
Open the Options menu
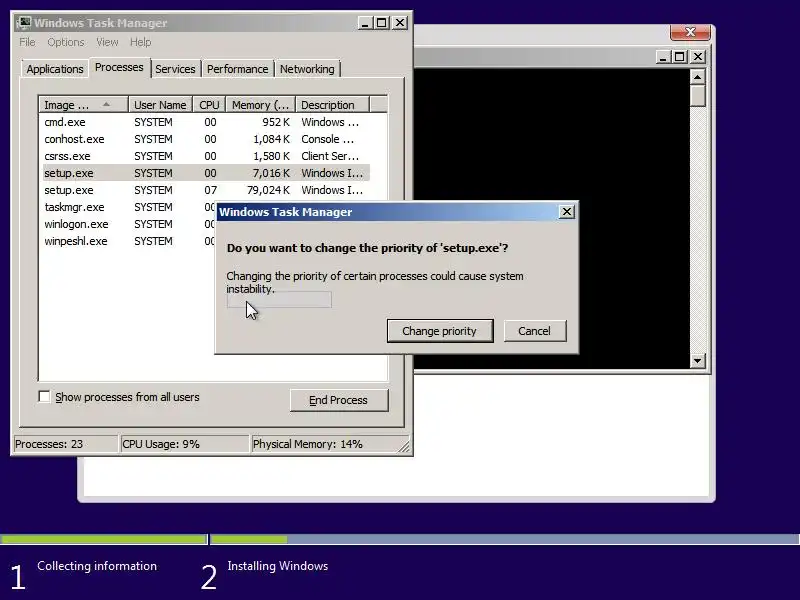[66, 42]
